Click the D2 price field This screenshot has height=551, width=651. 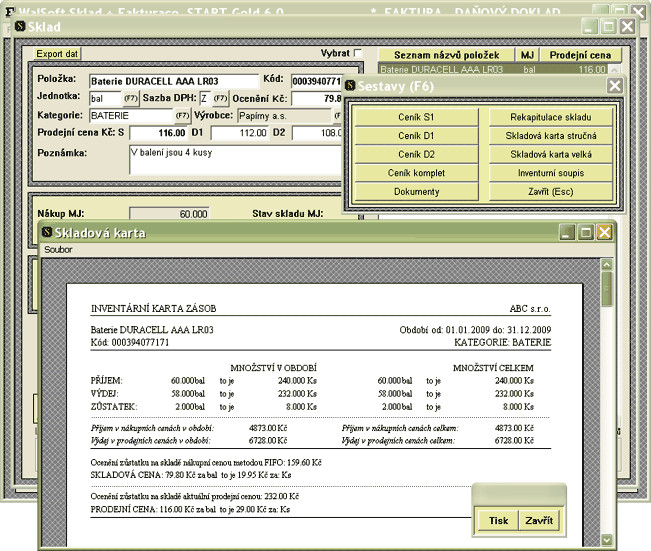[x=317, y=133]
